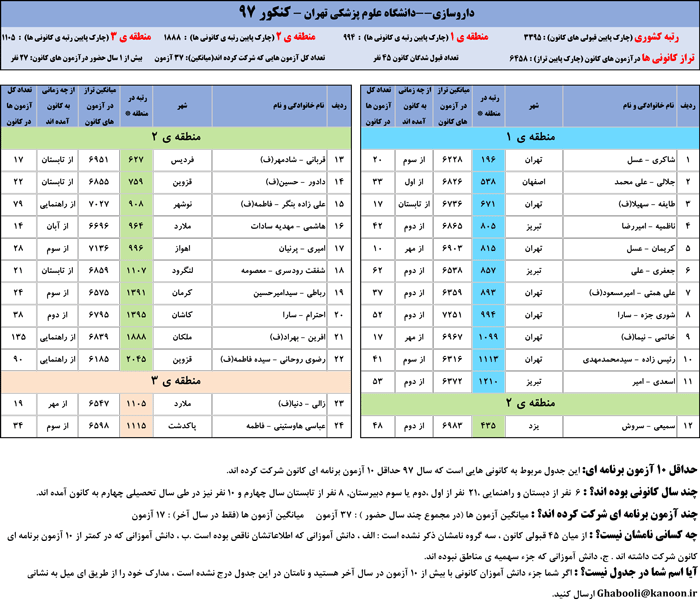Click blue rank cell 196
The image size is (700, 601).
(490, 161)
